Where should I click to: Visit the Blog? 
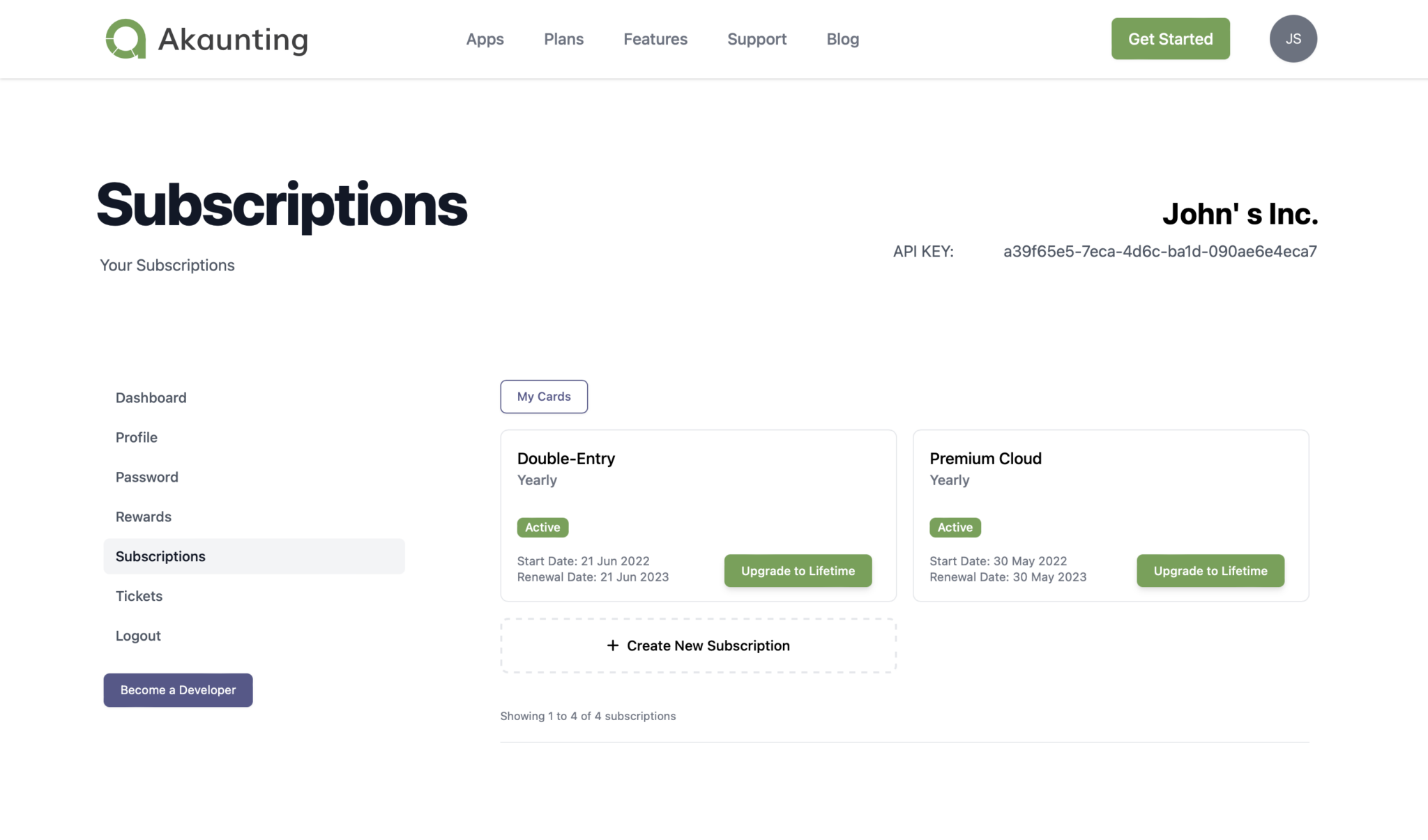842,39
